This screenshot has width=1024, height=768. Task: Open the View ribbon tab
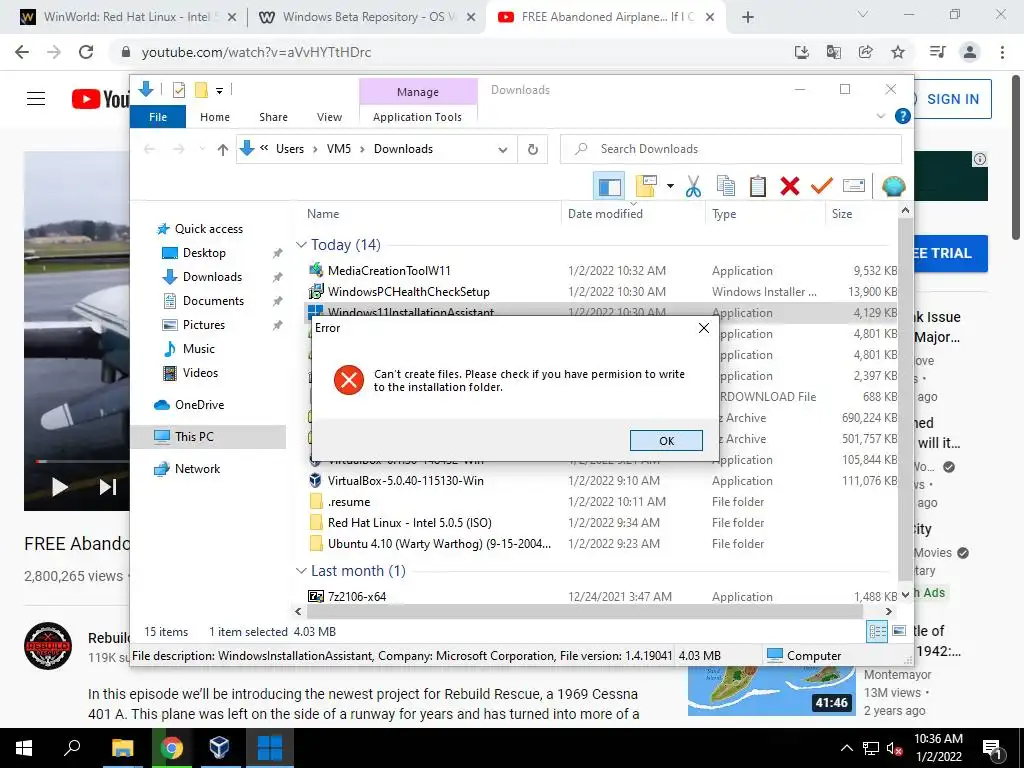pyautogui.click(x=329, y=117)
